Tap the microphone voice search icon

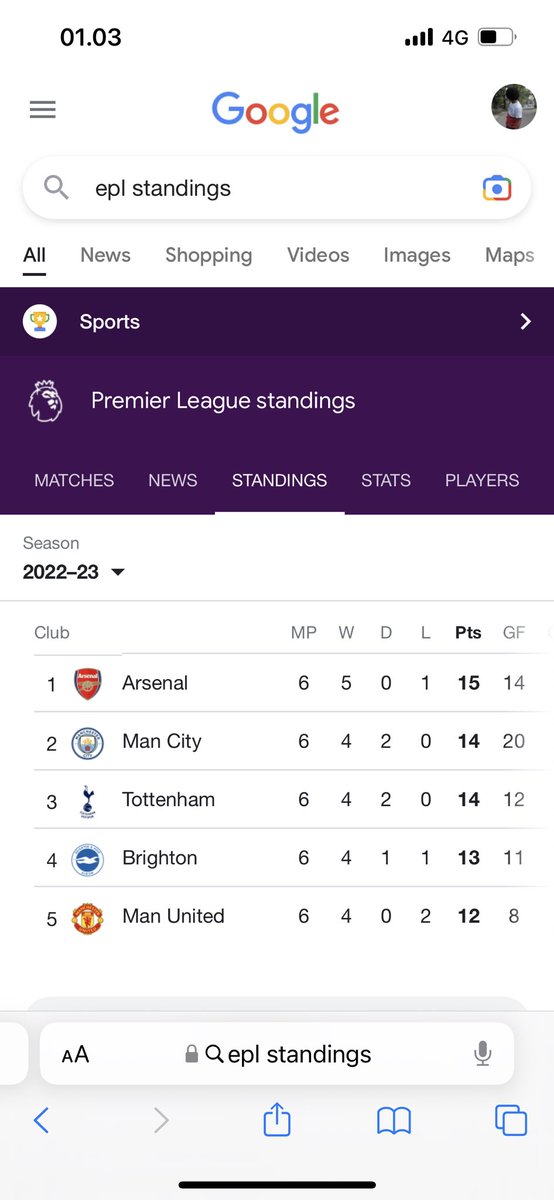pyautogui.click(x=483, y=1053)
